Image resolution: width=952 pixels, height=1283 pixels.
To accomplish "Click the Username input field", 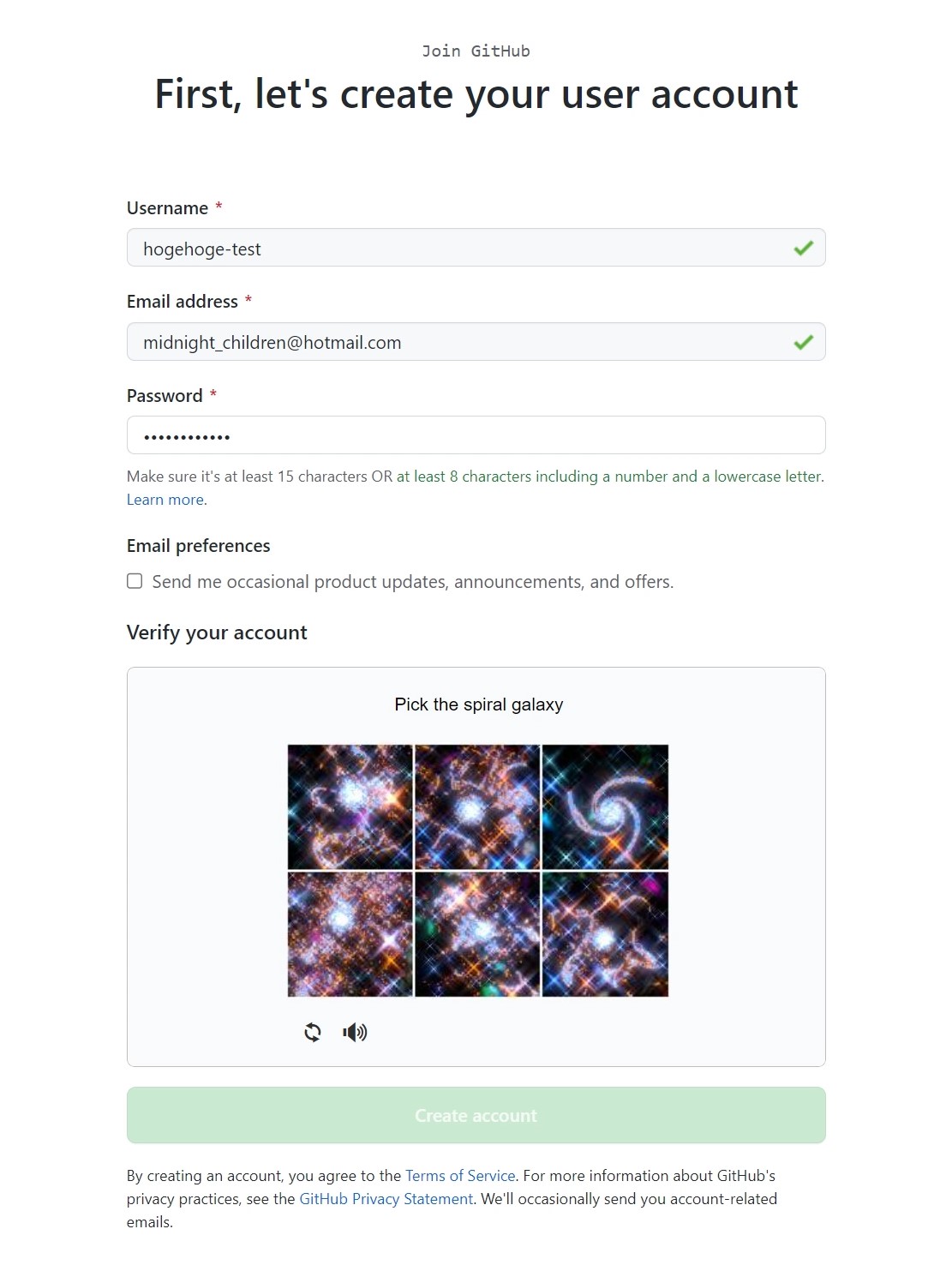I will [x=476, y=248].
